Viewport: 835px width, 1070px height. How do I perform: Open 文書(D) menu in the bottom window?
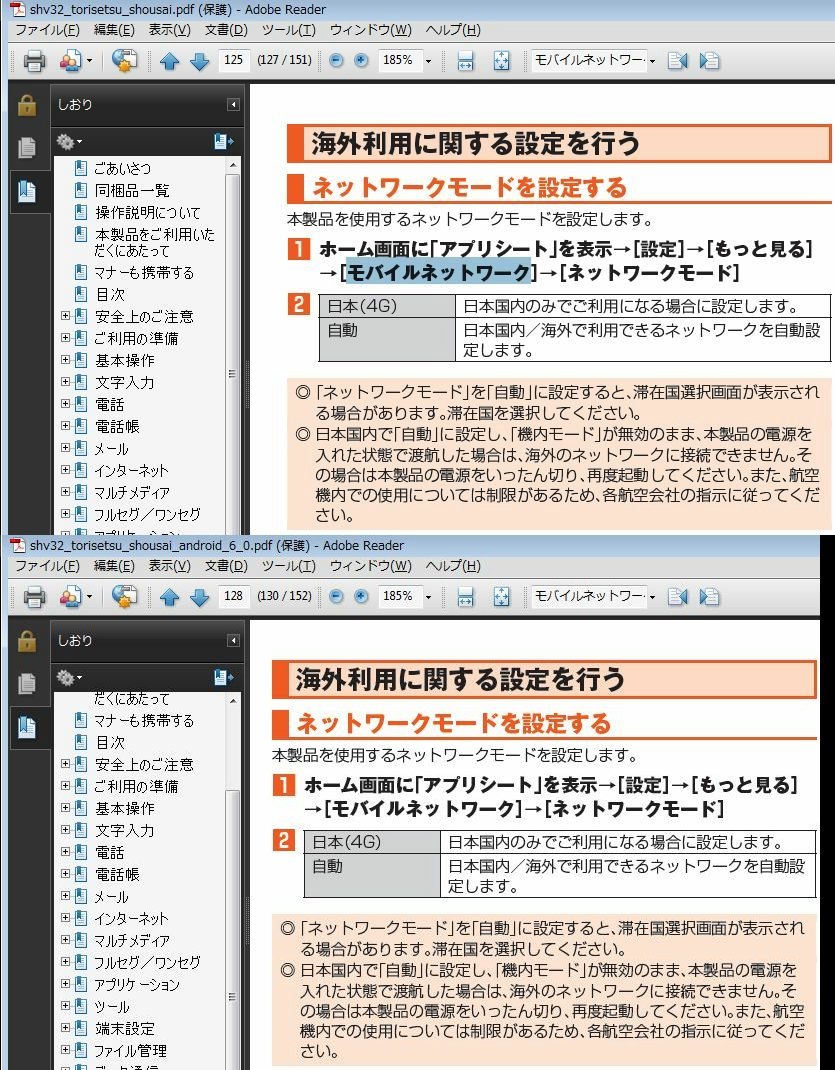click(x=226, y=566)
